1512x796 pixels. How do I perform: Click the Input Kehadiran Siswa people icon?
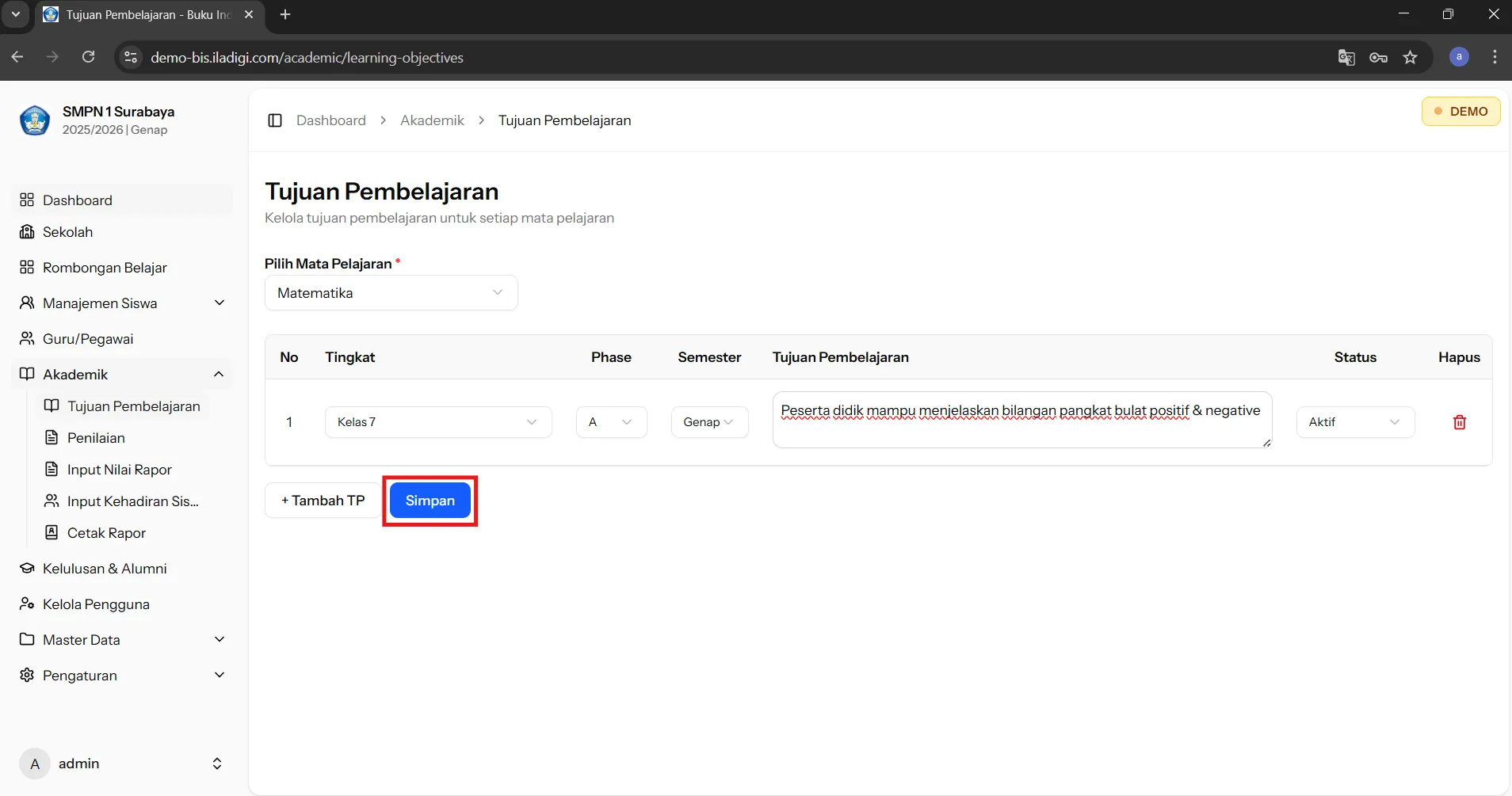pos(52,501)
